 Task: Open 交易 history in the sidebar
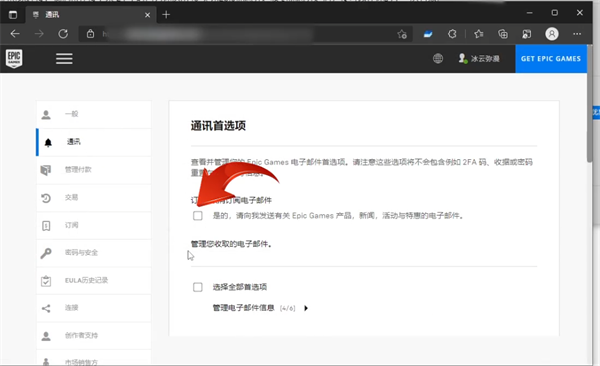(94, 198)
